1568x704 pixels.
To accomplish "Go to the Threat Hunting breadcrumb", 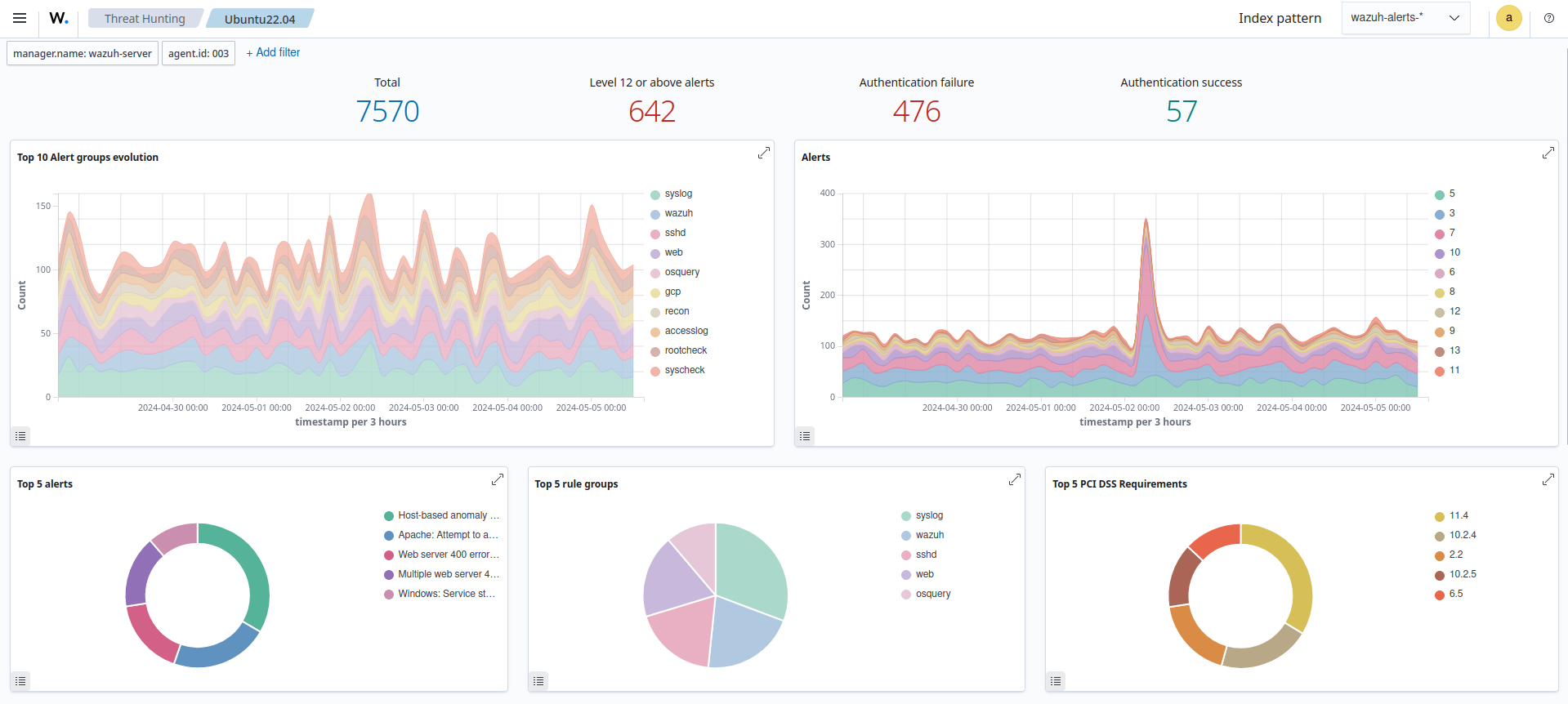I will 145,19.
